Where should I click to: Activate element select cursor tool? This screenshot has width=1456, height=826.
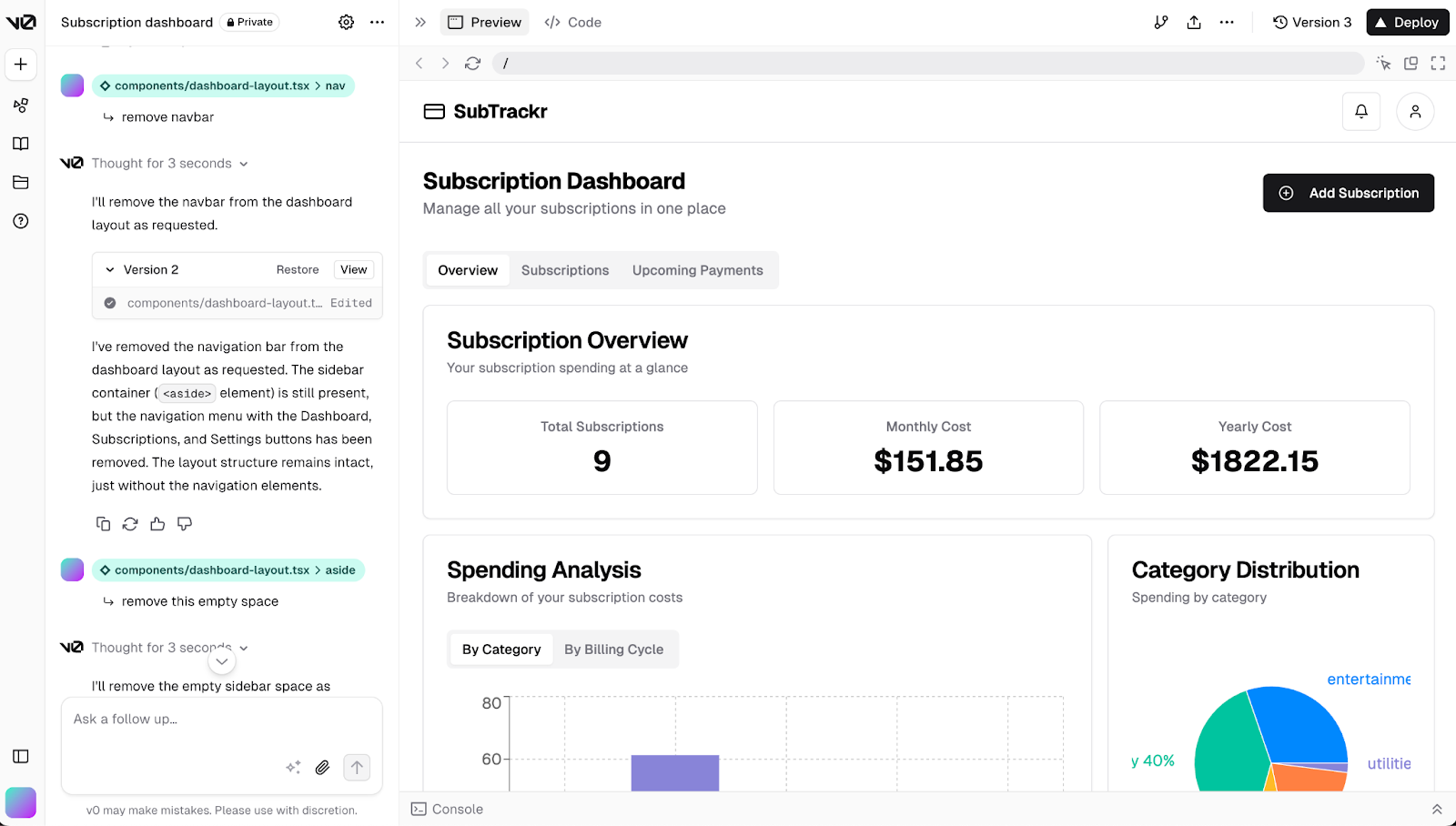coord(1384,63)
